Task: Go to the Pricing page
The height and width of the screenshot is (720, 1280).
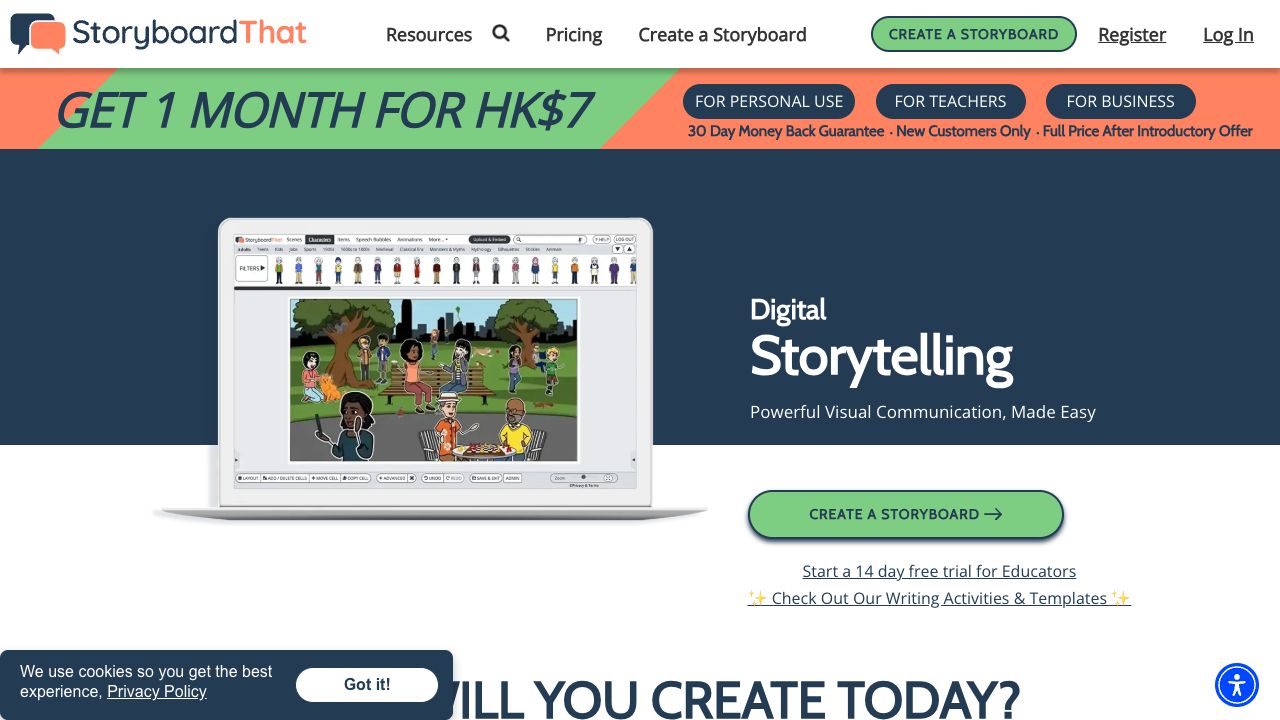Action: pos(574,34)
